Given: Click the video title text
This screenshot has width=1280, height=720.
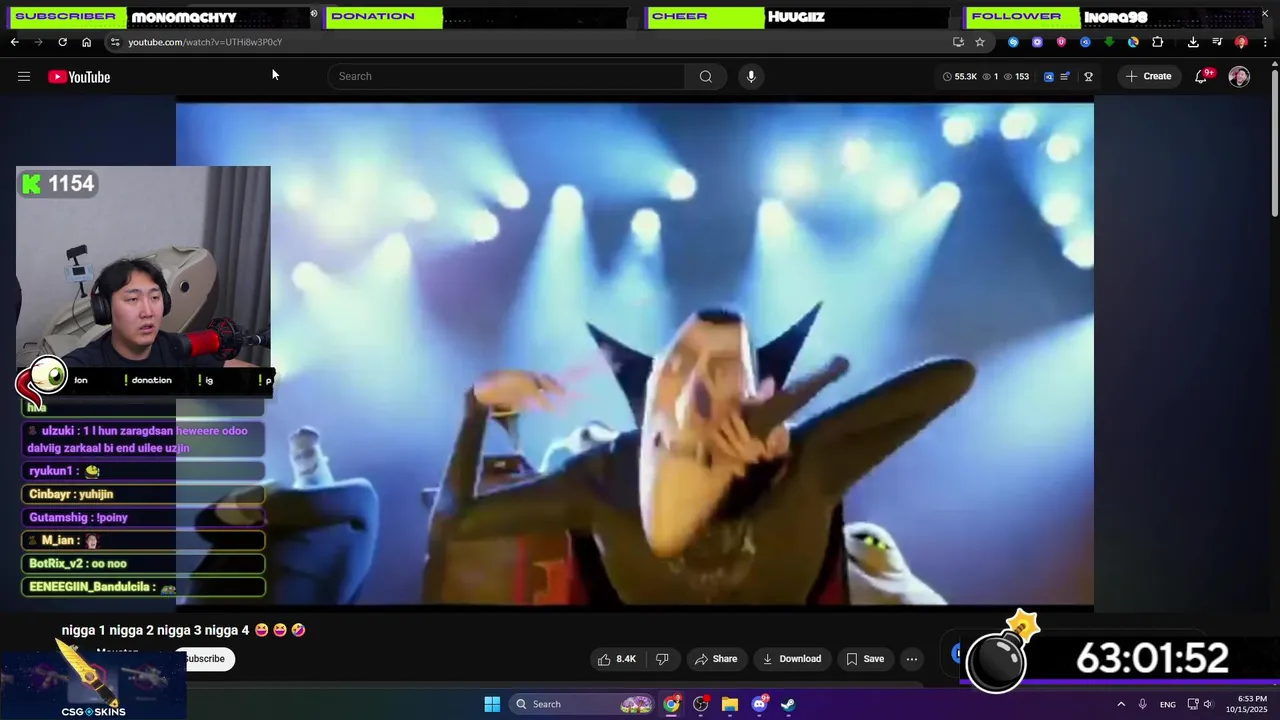Looking at the screenshot, I should (184, 630).
